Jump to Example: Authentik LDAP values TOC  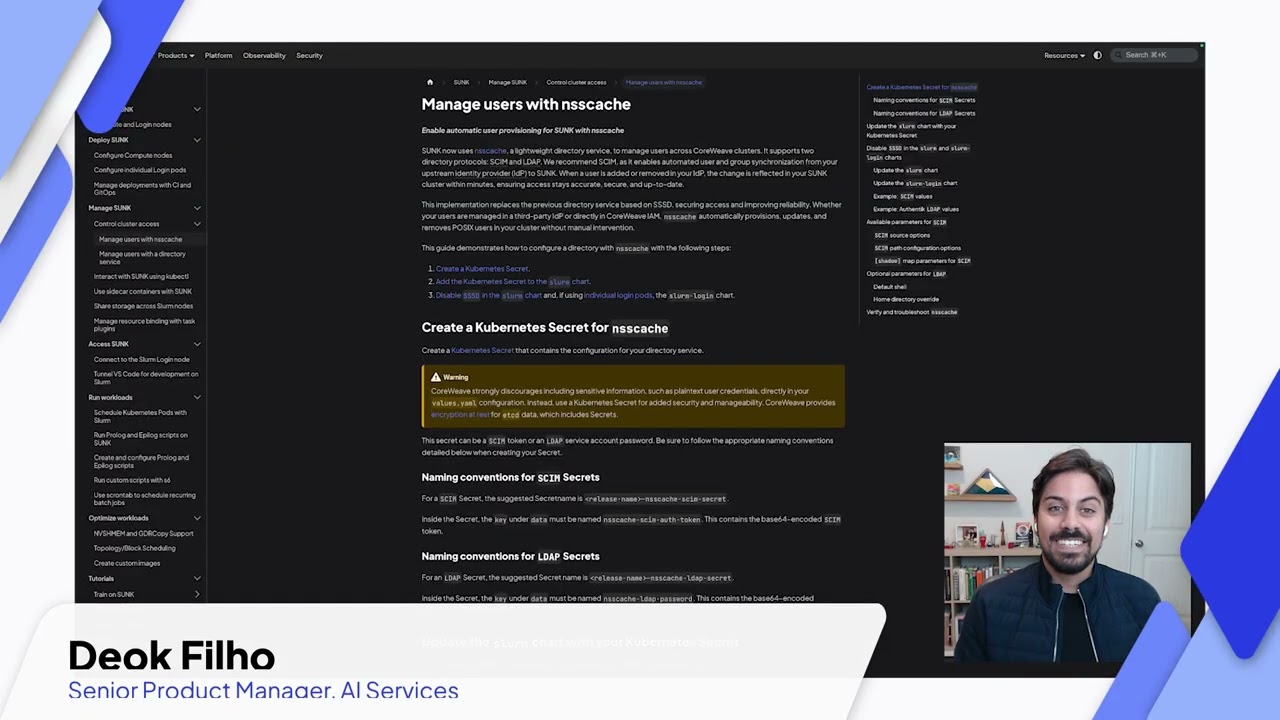coord(916,209)
